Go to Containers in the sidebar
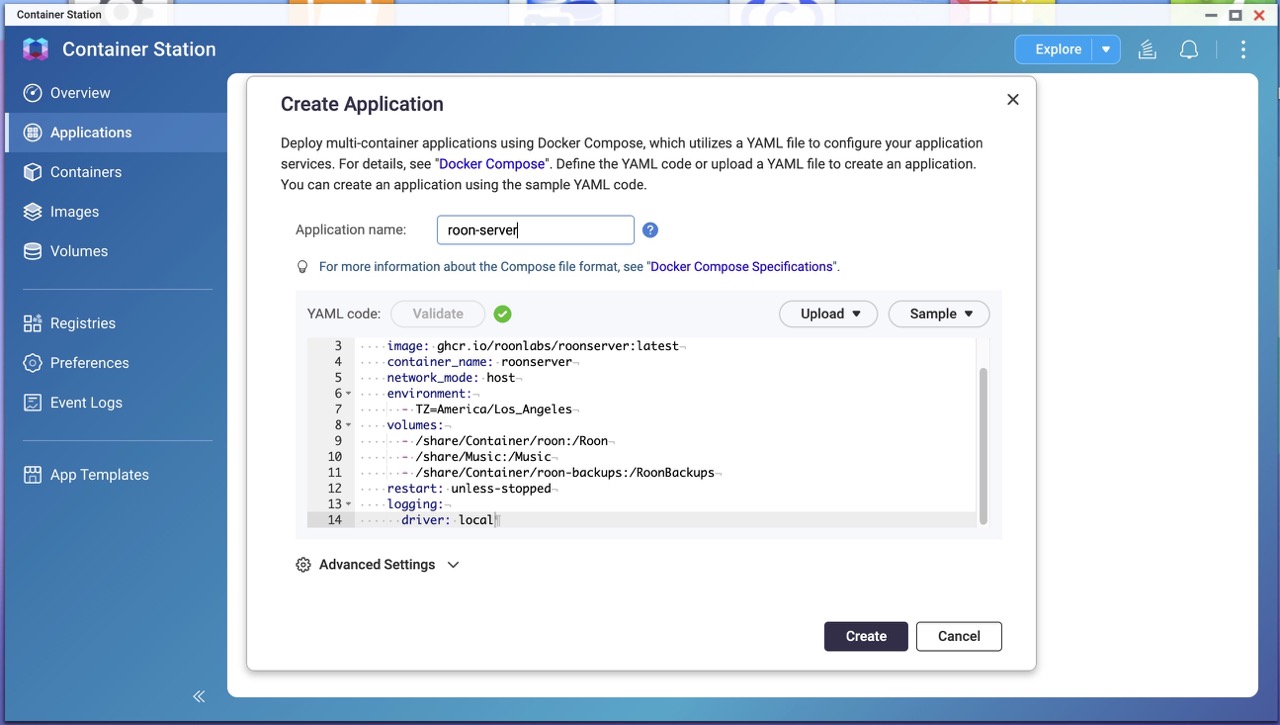 (x=86, y=172)
